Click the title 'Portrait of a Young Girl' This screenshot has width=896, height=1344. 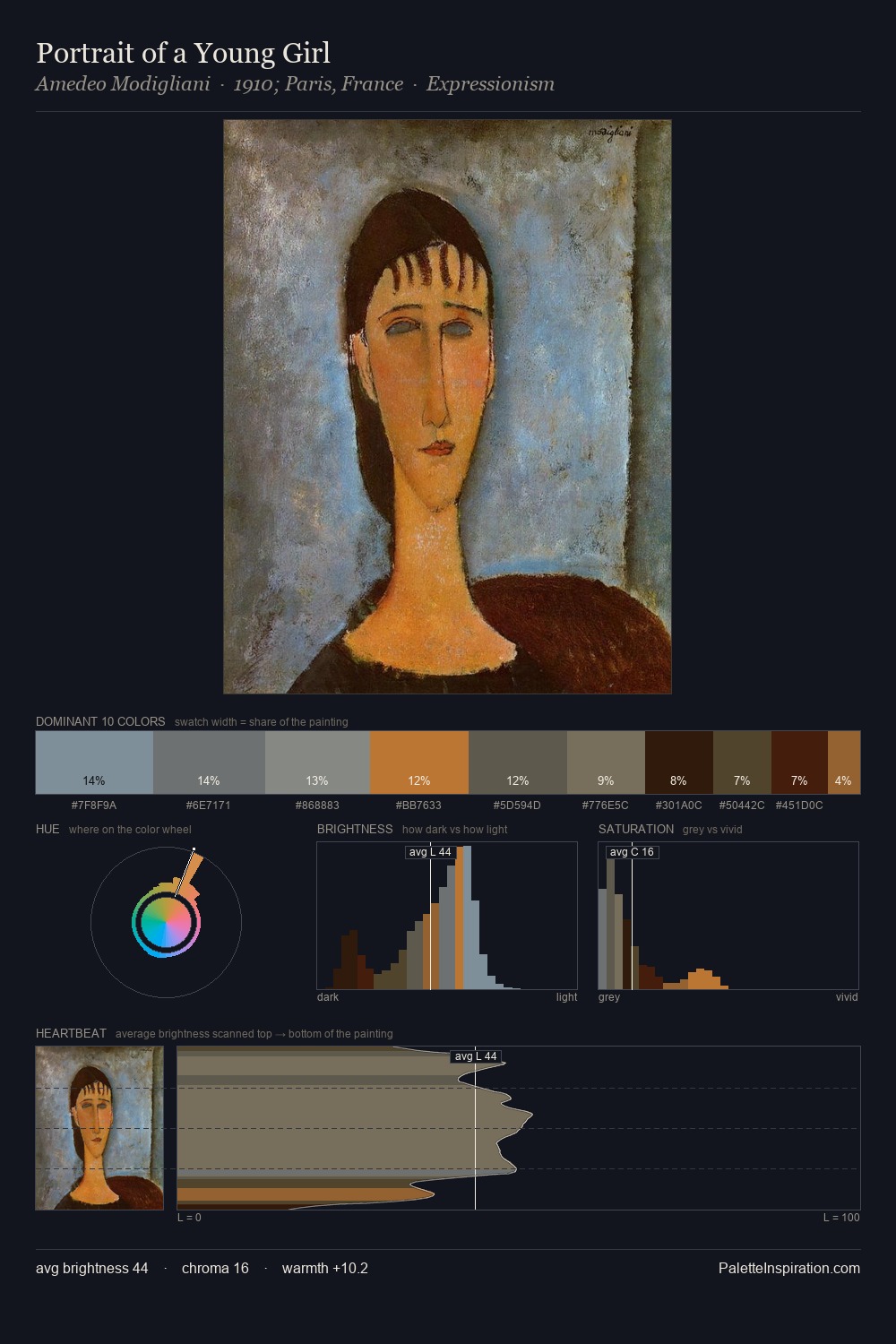(x=183, y=53)
